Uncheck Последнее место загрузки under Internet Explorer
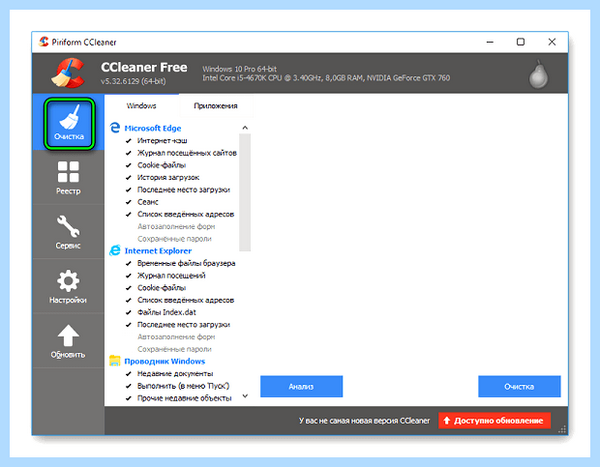 tap(129, 325)
